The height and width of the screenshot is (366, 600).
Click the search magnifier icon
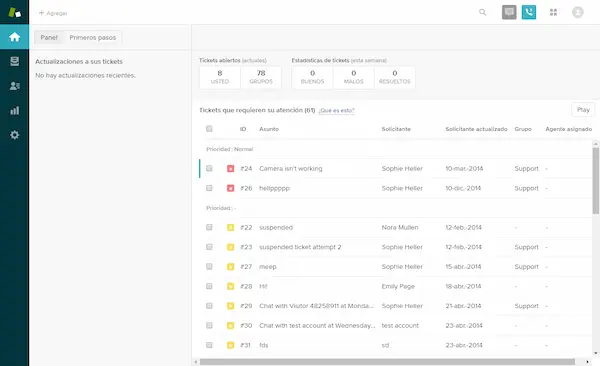coord(483,12)
